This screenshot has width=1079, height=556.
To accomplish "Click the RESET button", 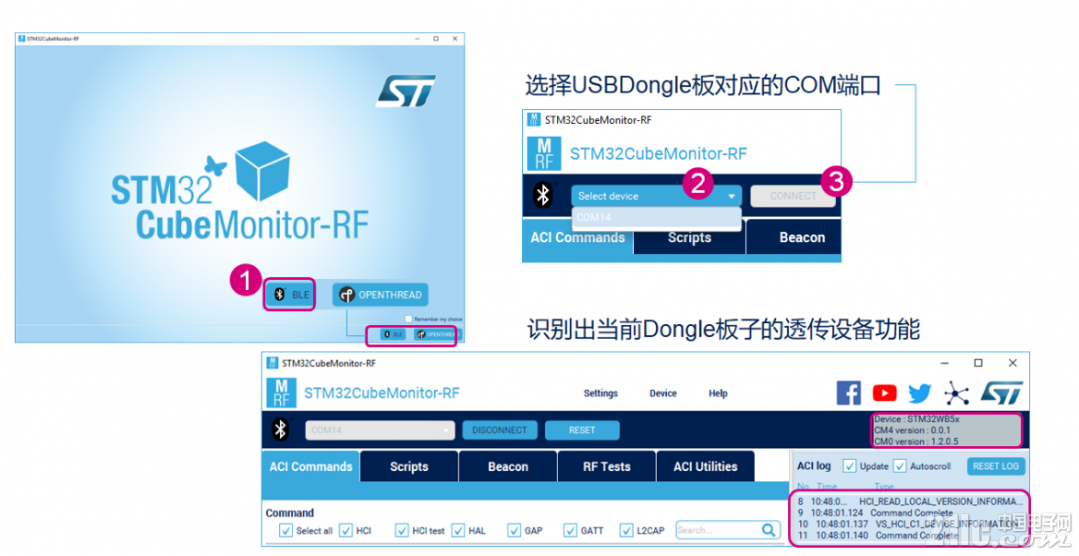I will pos(581,430).
